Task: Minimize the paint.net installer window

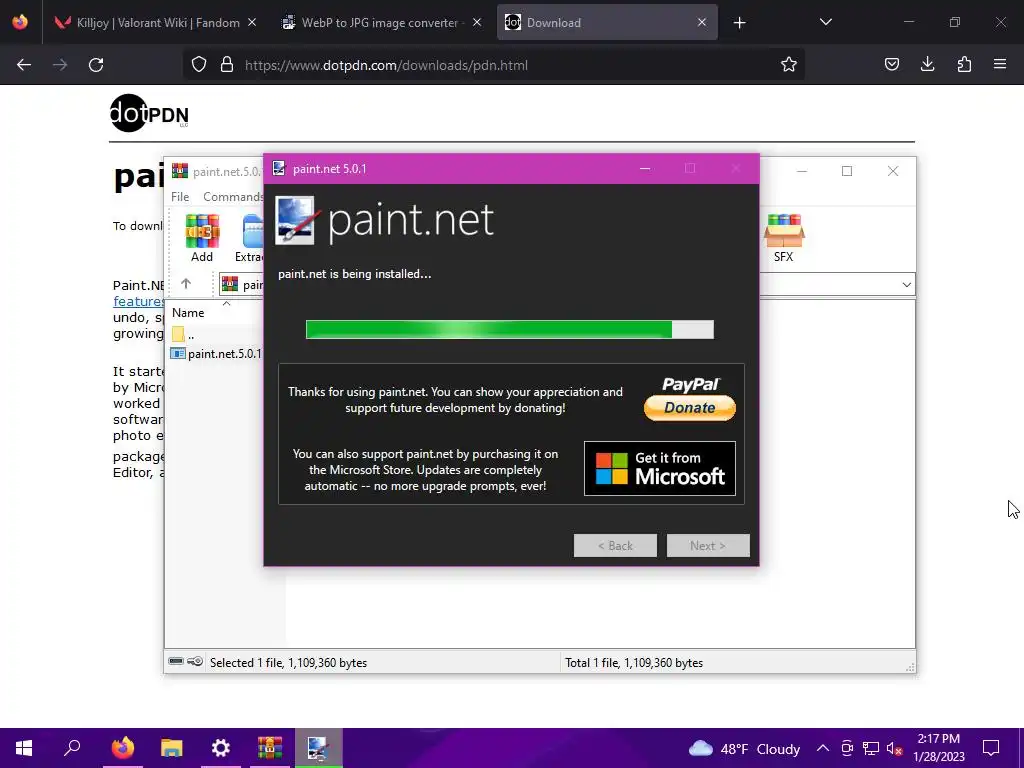Action: (645, 168)
